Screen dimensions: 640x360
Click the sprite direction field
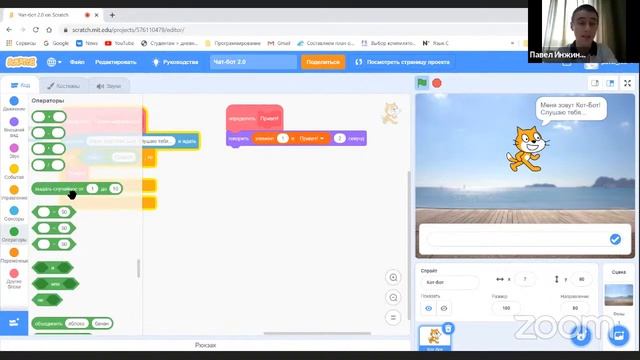575,308
